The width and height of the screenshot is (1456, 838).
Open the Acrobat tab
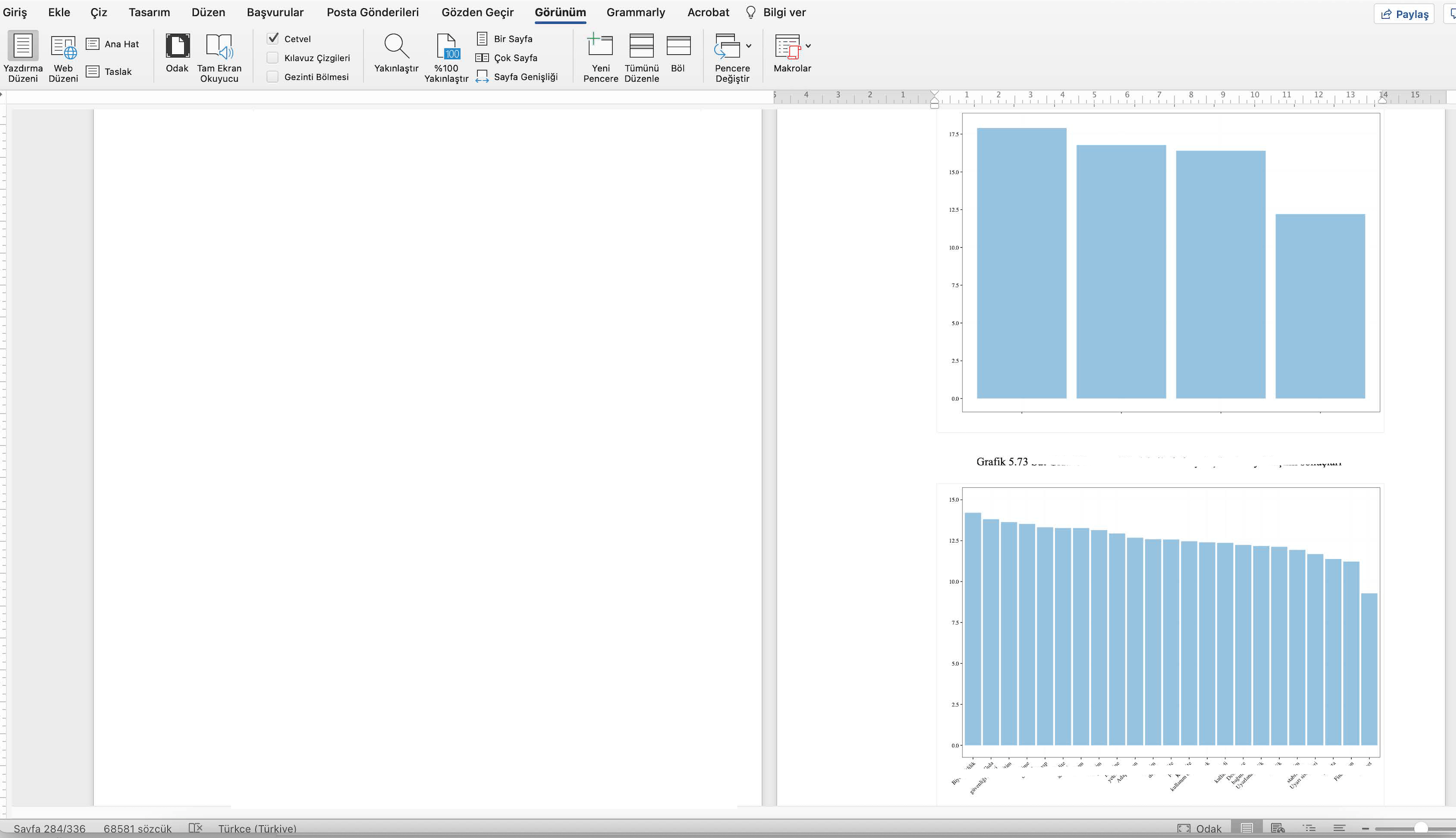(x=708, y=12)
